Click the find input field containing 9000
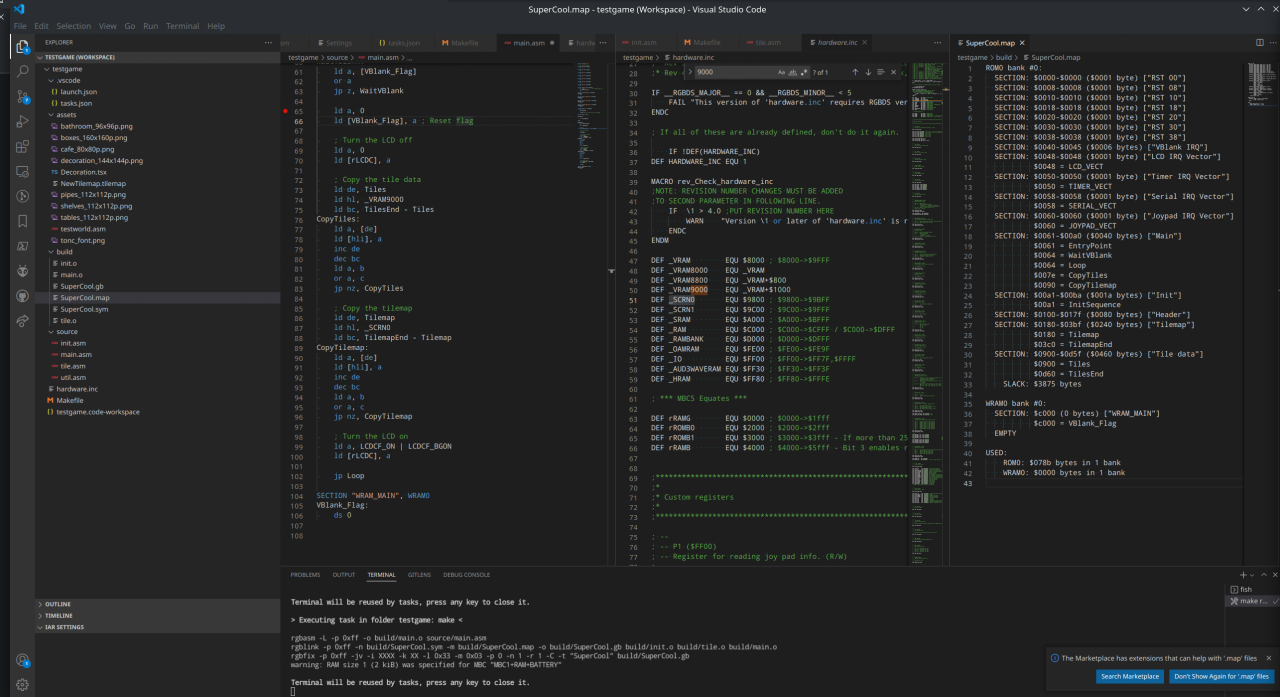The width and height of the screenshot is (1280, 697). (x=730, y=72)
